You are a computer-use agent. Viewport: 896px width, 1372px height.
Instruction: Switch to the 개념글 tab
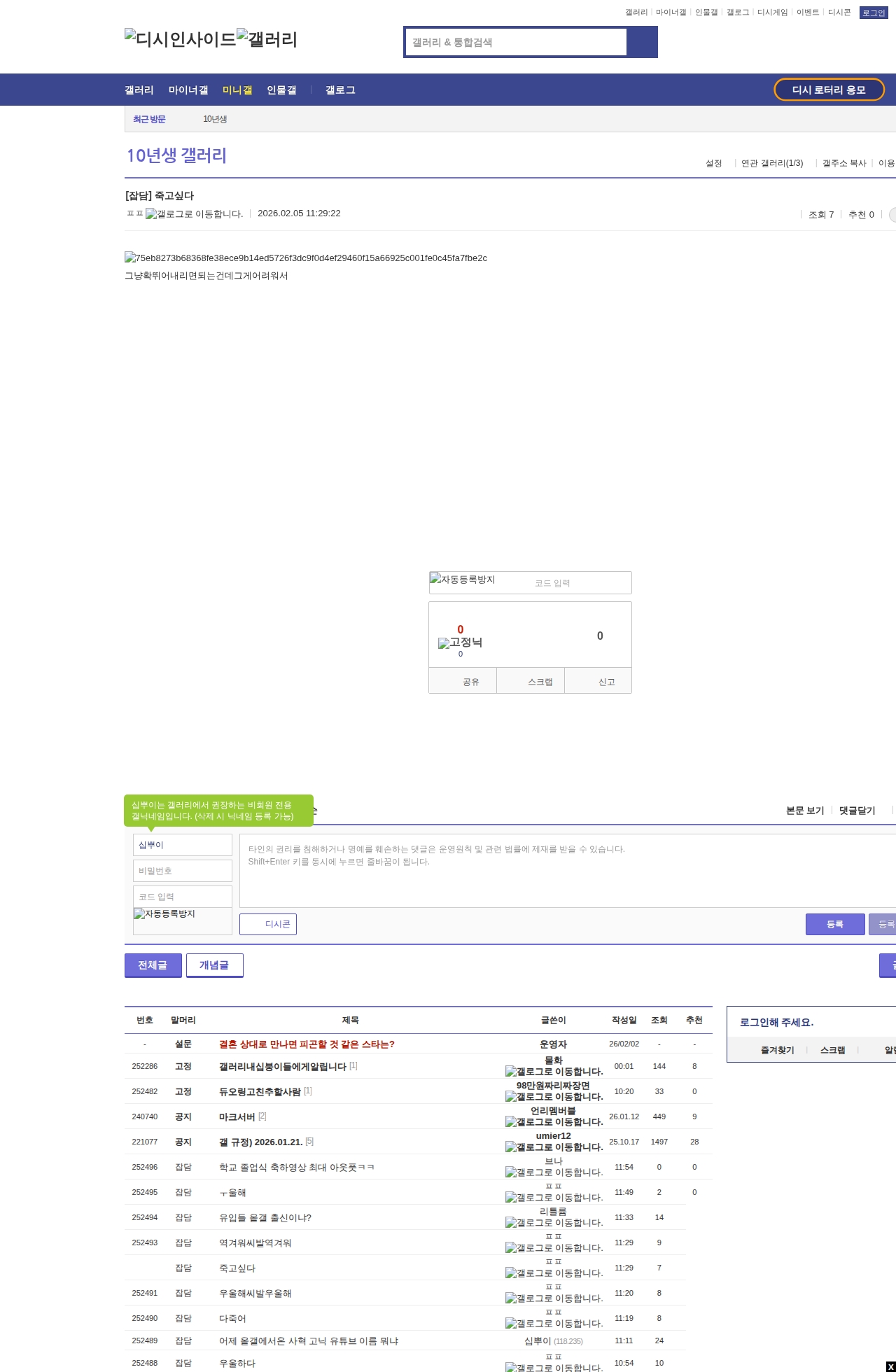215,965
